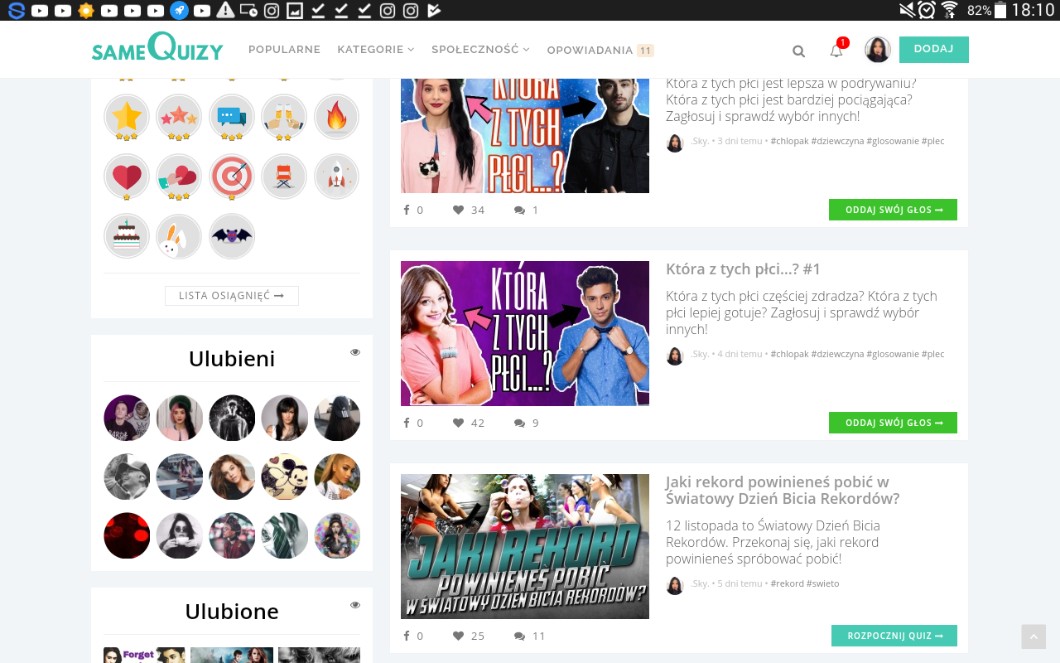Screen dimensions: 1060x663
Task: Open the Lista osiągnięć link
Action: point(231,296)
